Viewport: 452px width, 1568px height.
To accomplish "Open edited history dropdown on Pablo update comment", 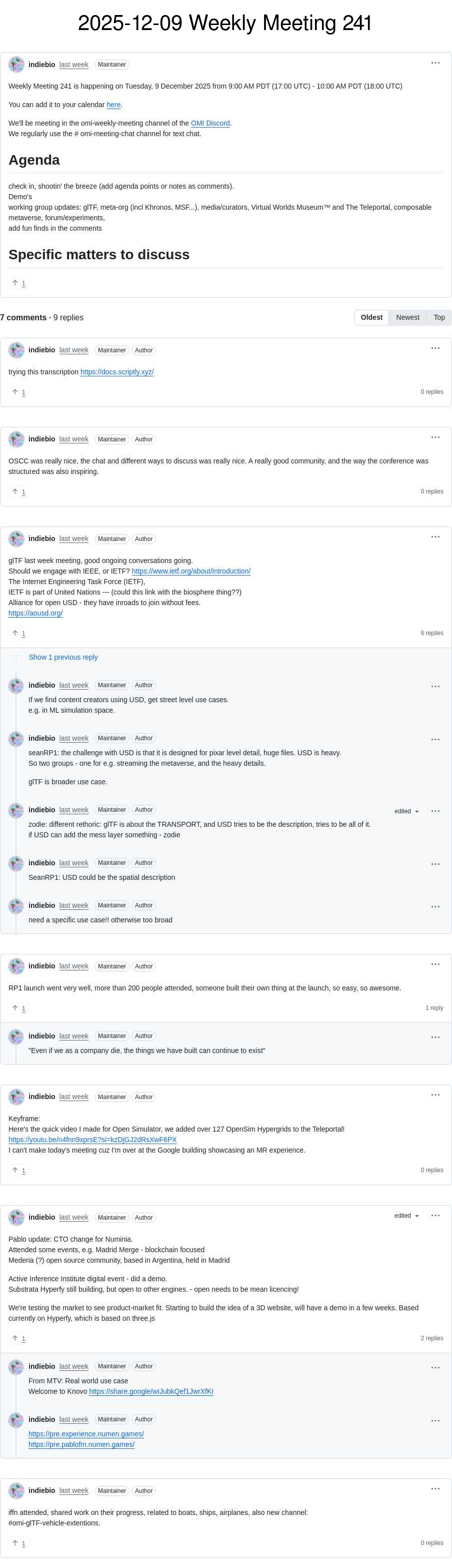I will click(406, 1216).
